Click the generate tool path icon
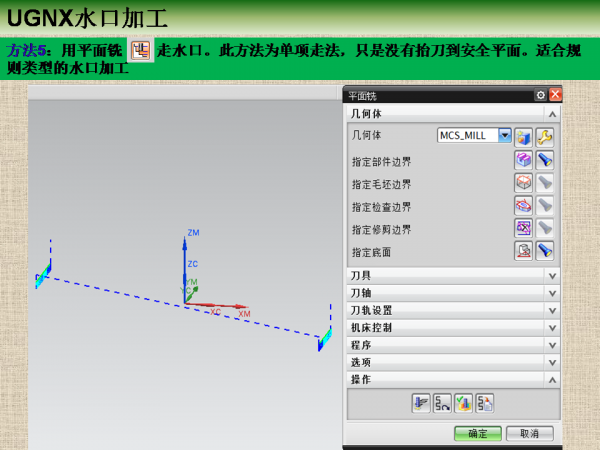This screenshot has height=450, width=600. pyautogui.click(x=421, y=403)
